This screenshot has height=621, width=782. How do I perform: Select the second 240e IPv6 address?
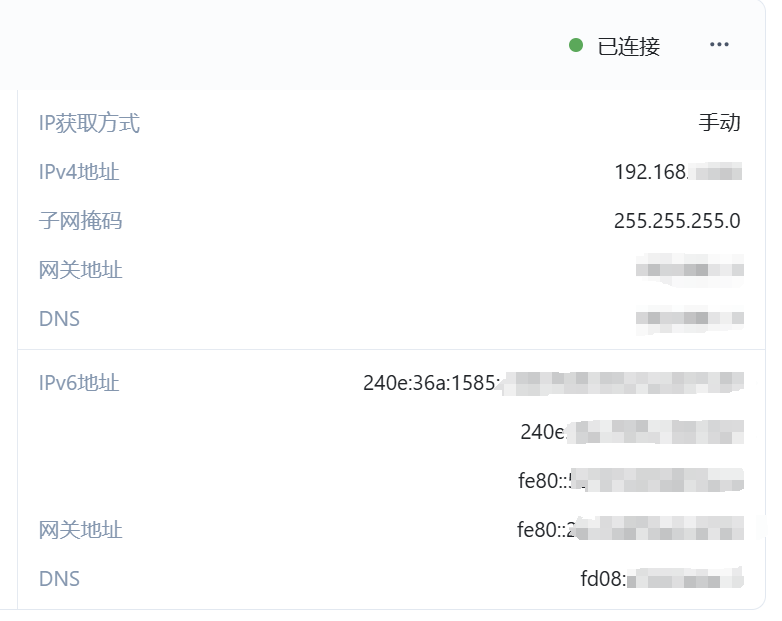pyautogui.click(x=631, y=432)
